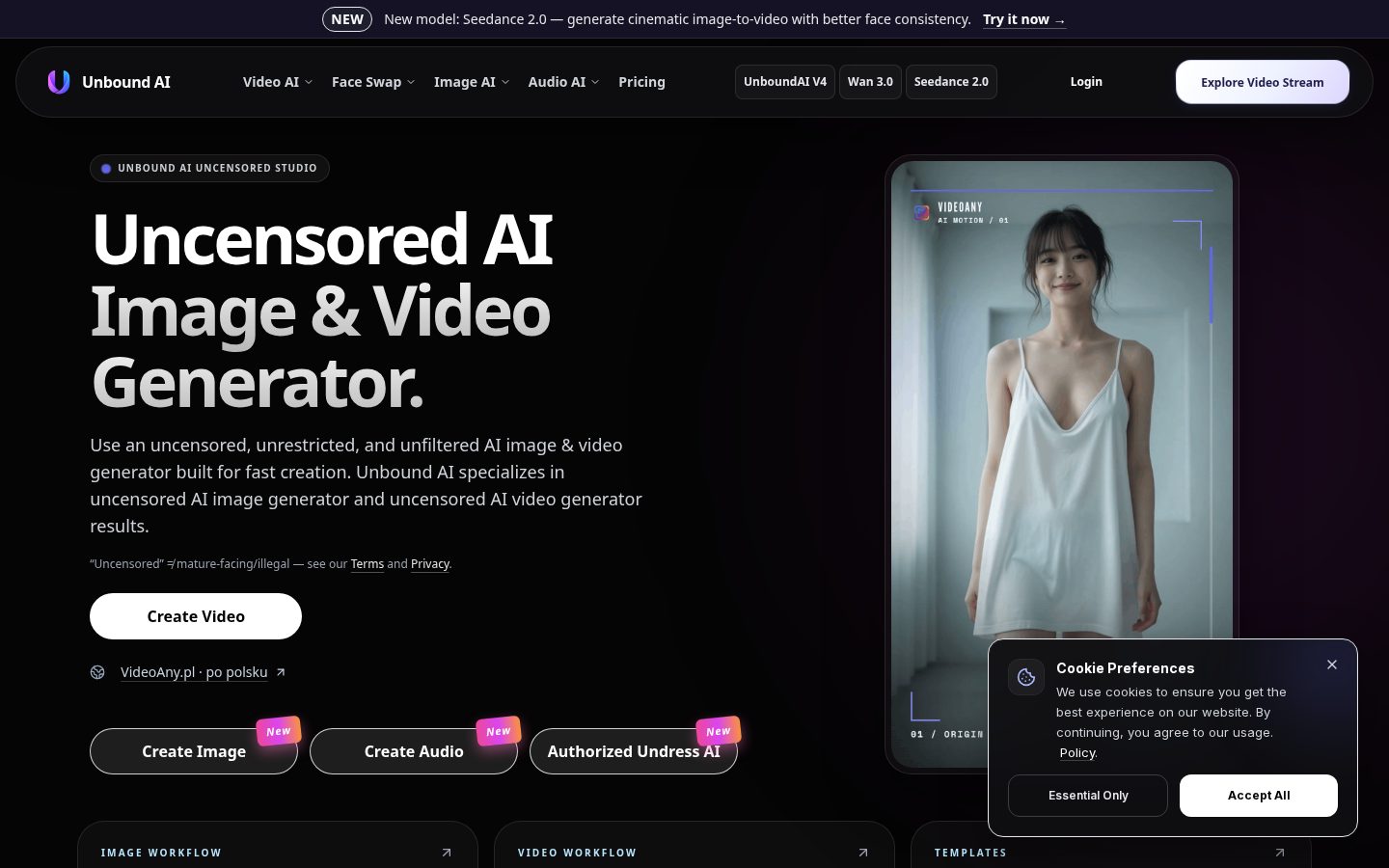Open Image Workflow card arrow icon
This screenshot has height=868, width=1389.
tap(447, 853)
